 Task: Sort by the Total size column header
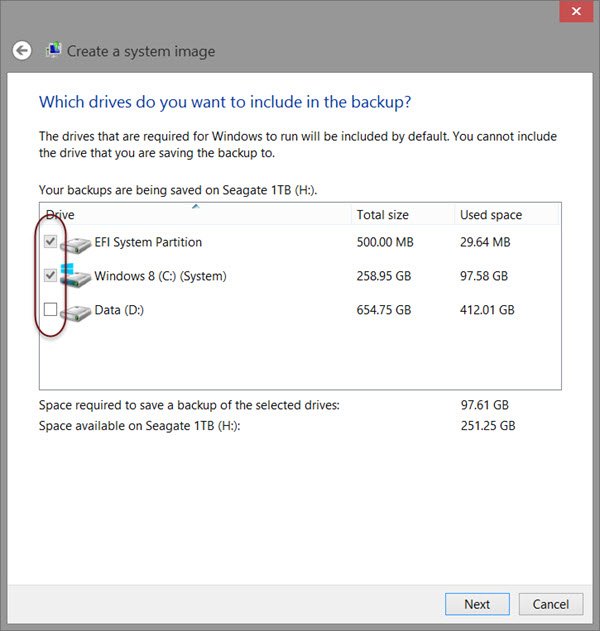tap(403, 214)
